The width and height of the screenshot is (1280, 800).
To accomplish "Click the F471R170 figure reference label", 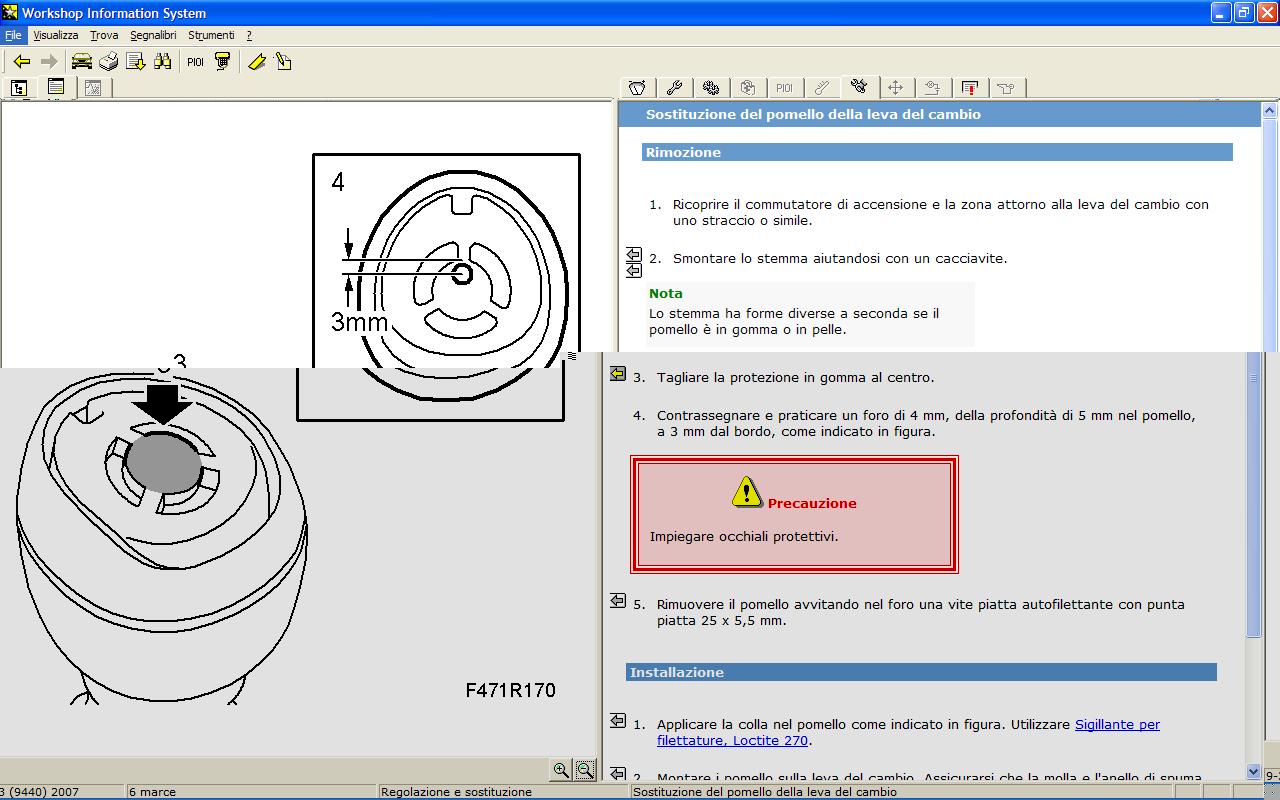I will pos(510,690).
